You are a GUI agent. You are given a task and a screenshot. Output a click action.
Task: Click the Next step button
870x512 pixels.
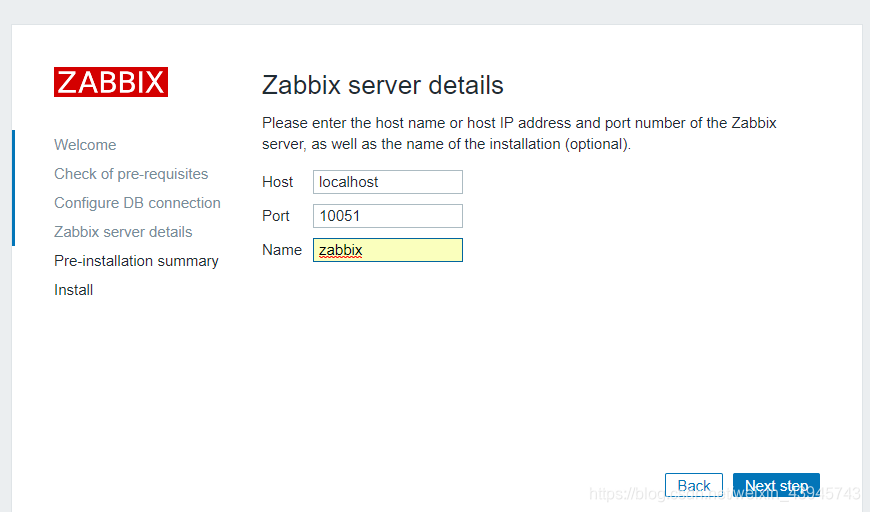coord(776,486)
